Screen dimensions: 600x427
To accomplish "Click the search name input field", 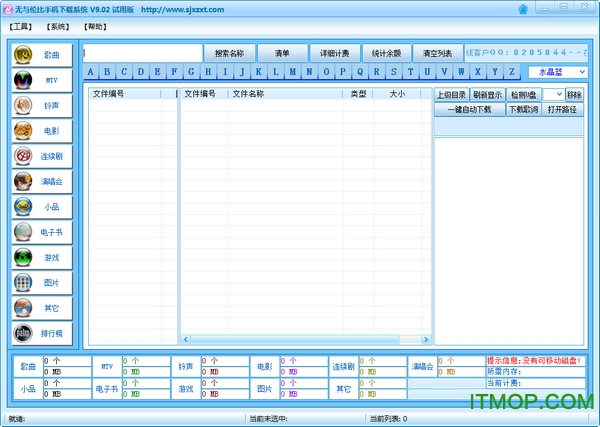I will 142,53.
